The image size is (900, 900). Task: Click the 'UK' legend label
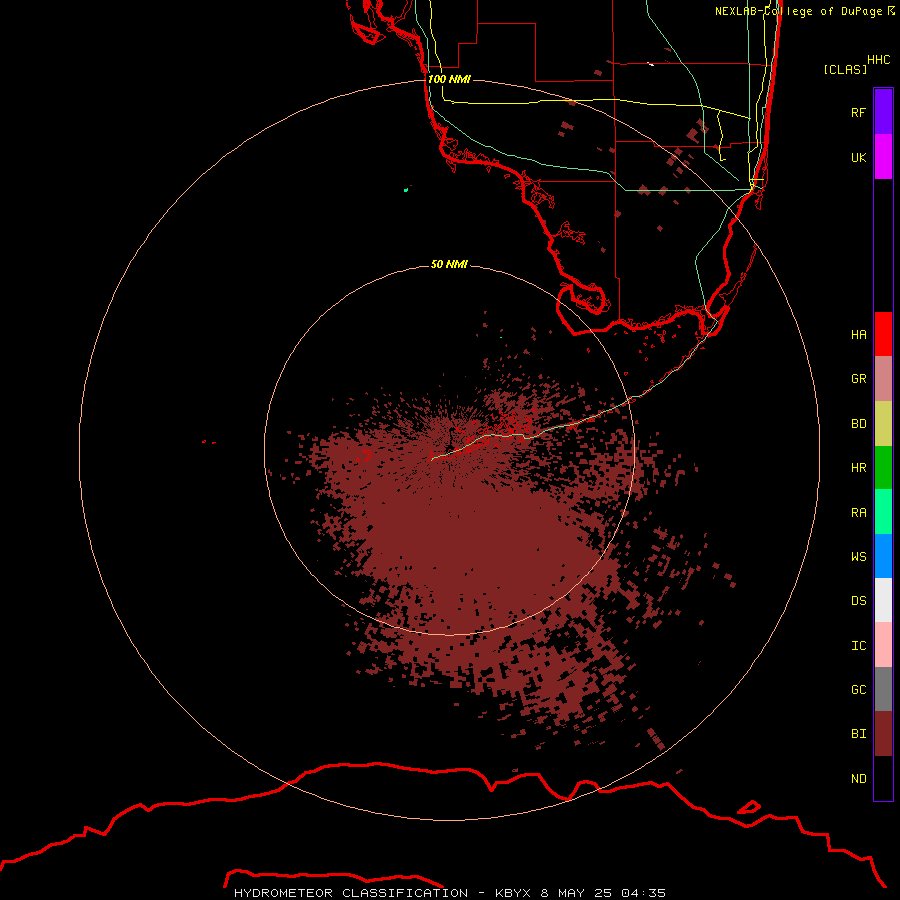(859, 157)
